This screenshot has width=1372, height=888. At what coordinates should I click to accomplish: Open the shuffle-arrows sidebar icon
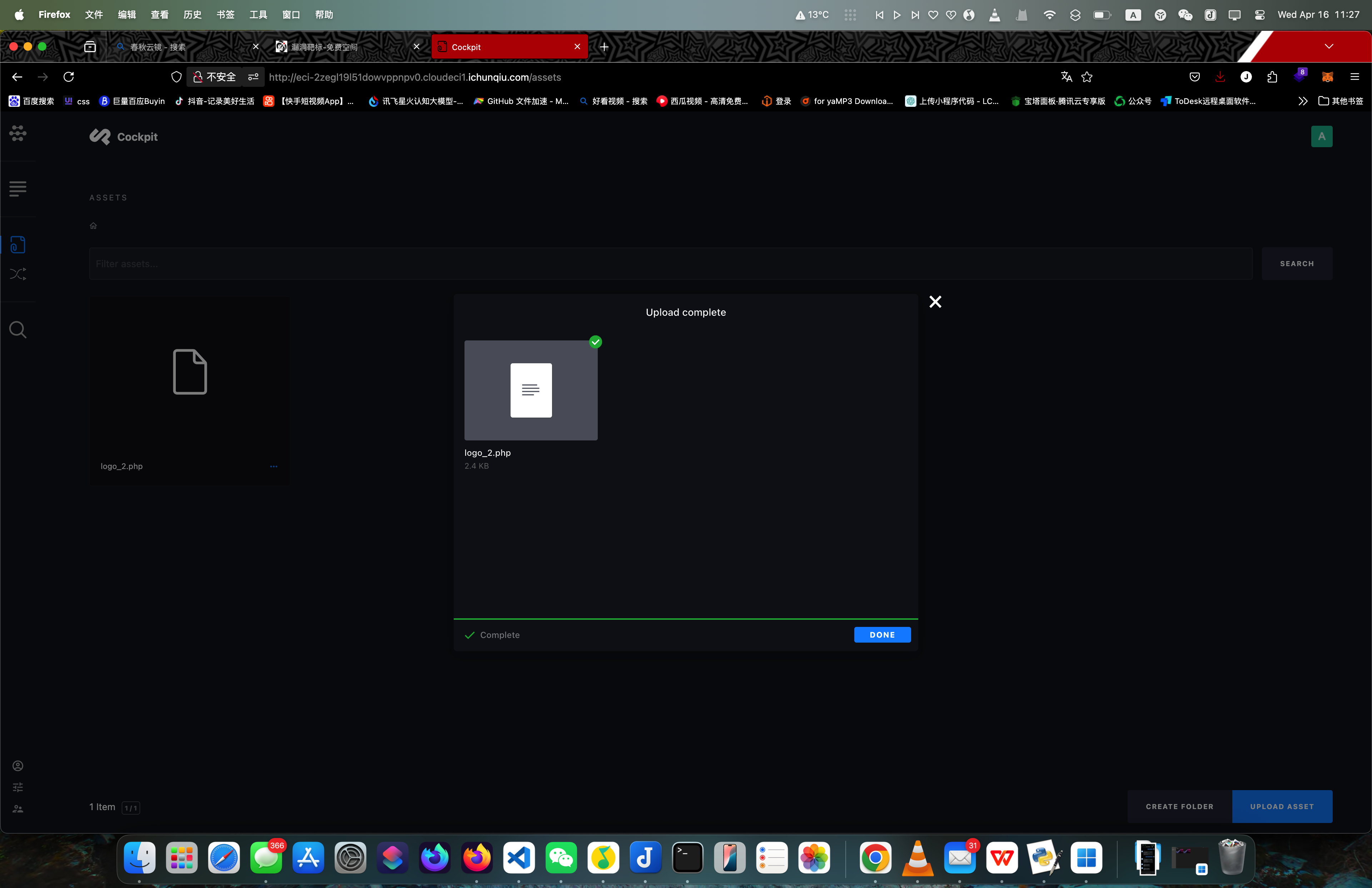point(18,274)
